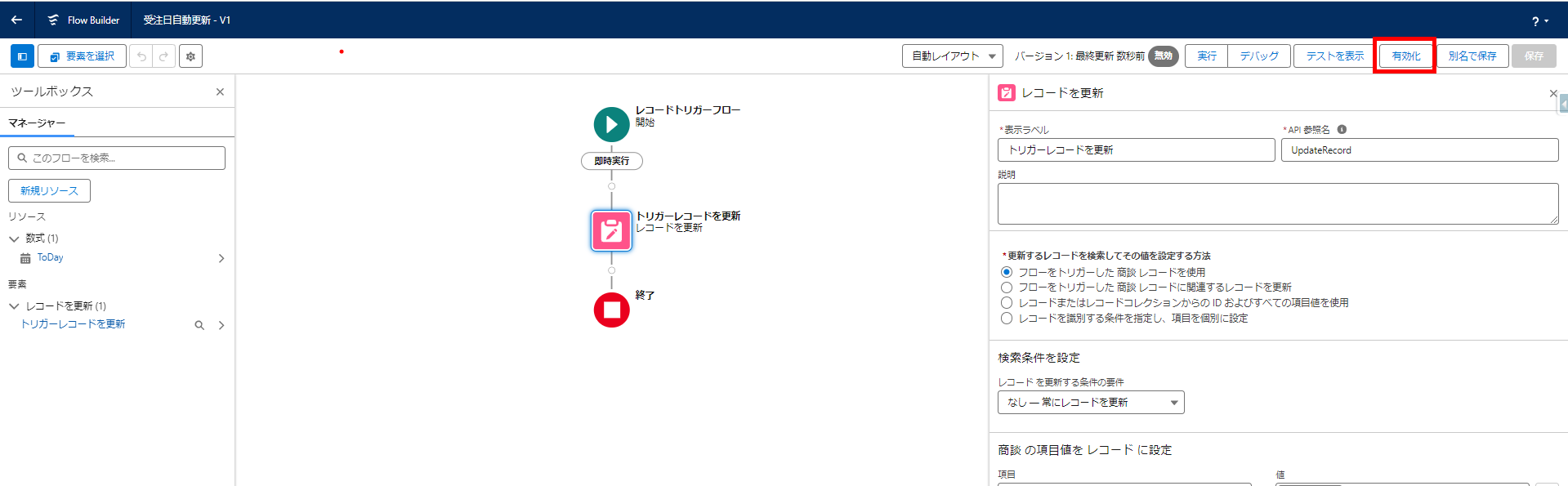The height and width of the screenshot is (486, 1568).
Task: Click the テストを表示 button
Action: 1334,56
